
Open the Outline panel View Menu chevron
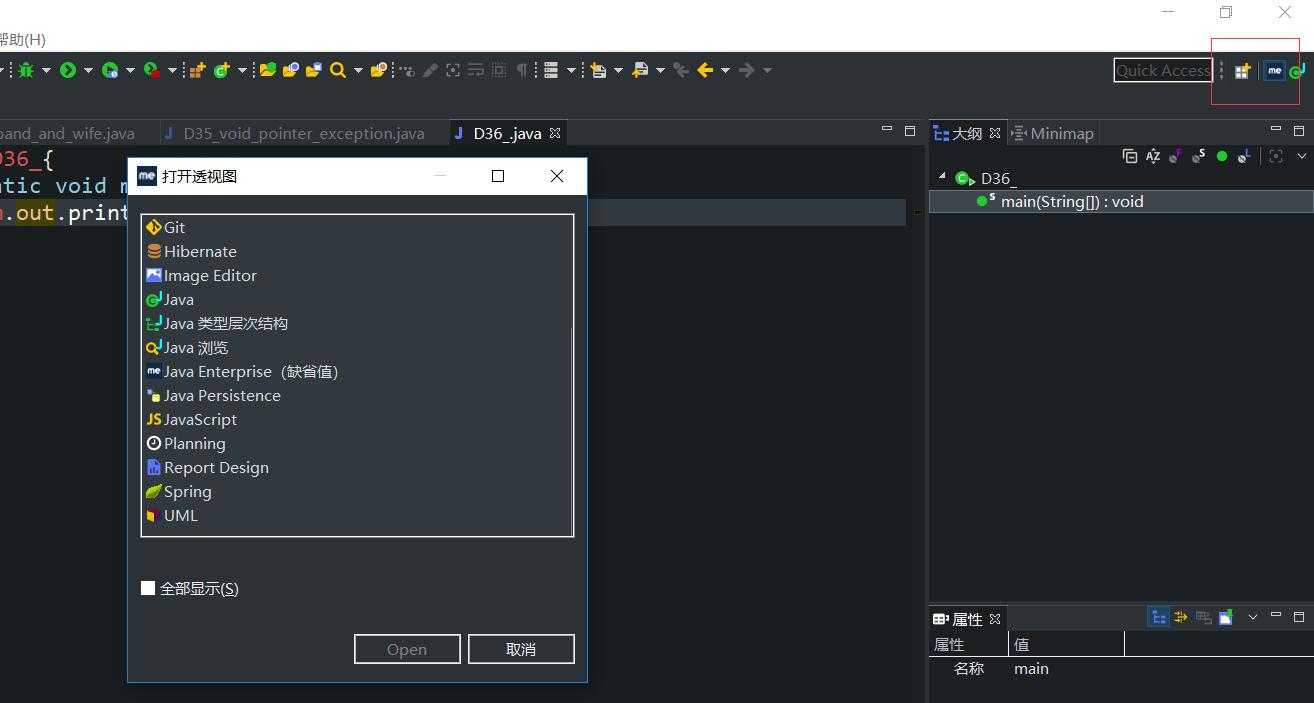click(x=1301, y=156)
